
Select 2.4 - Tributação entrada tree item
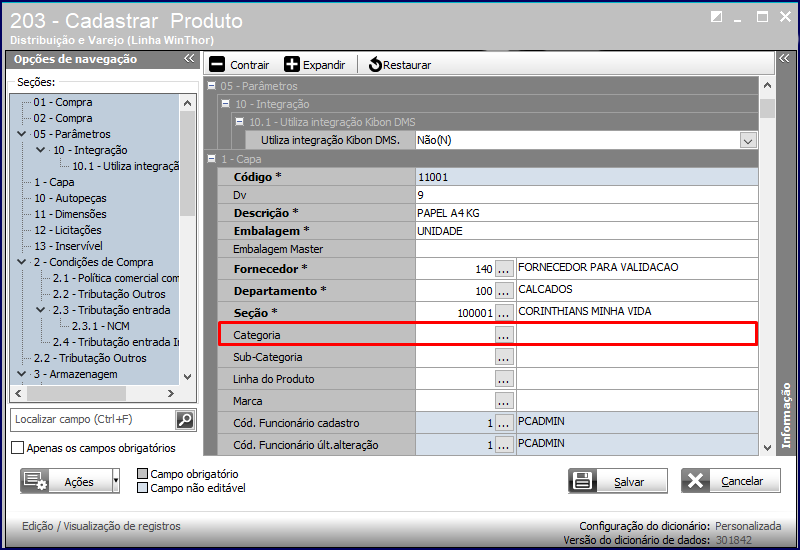tap(116, 342)
